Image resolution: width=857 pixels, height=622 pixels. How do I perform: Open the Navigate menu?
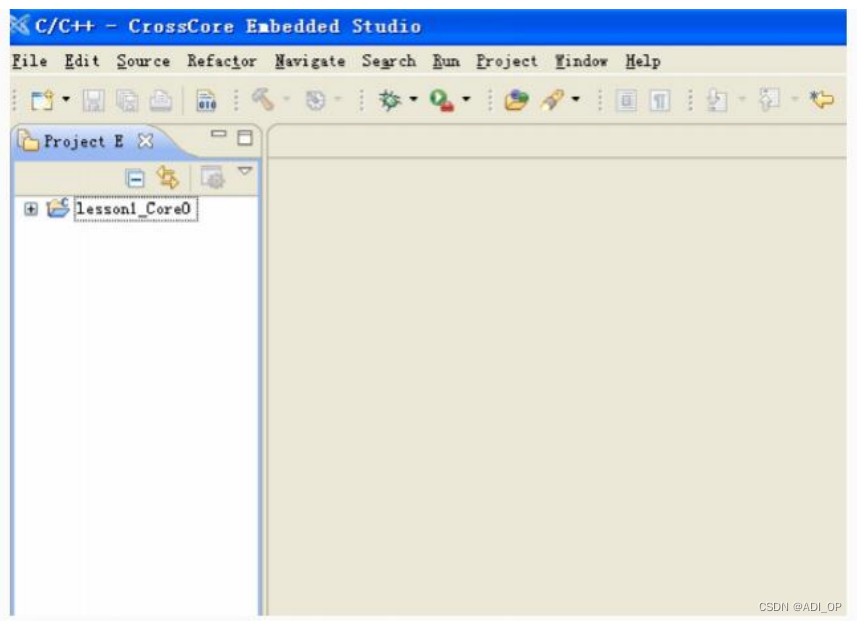click(x=310, y=61)
